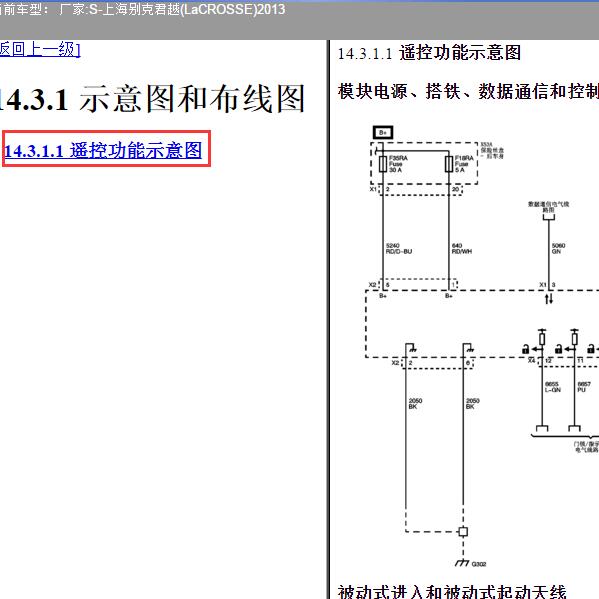Click the 被动式进入和被动式起动天线 heading
This screenshot has height=599, width=599.
(x=452, y=592)
